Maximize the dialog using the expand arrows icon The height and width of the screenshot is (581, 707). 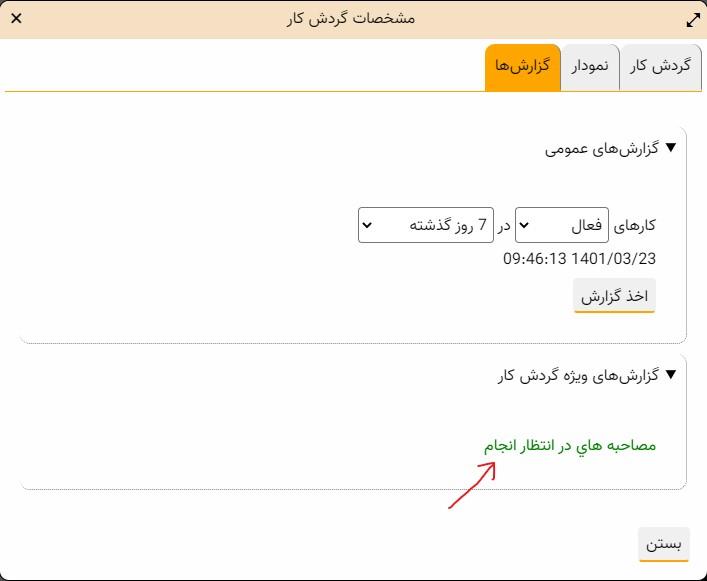tap(693, 19)
